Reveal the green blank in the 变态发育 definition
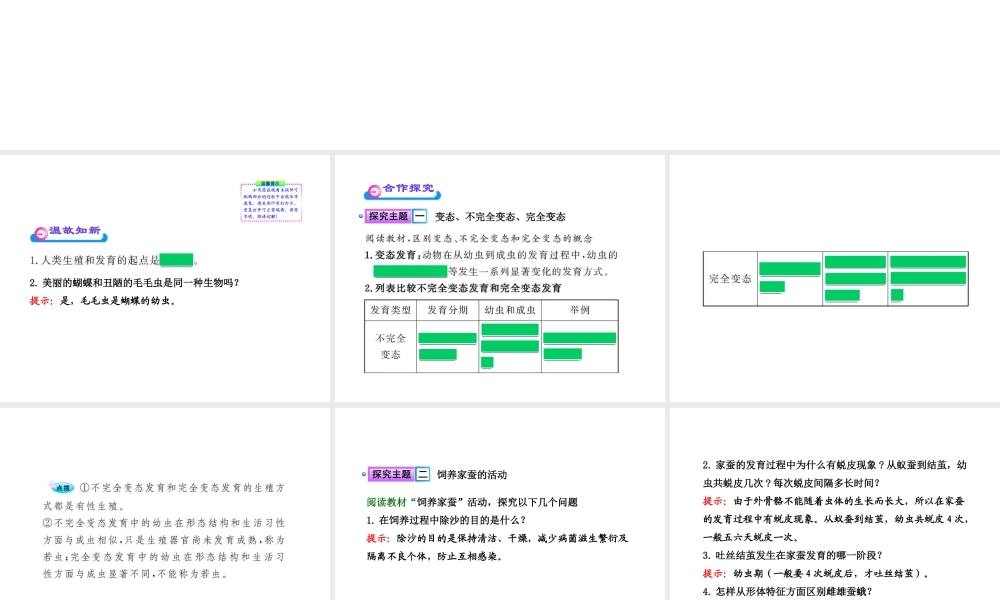Image resolution: width=1000 pixels, height=600 pixels. coord(410,271)
